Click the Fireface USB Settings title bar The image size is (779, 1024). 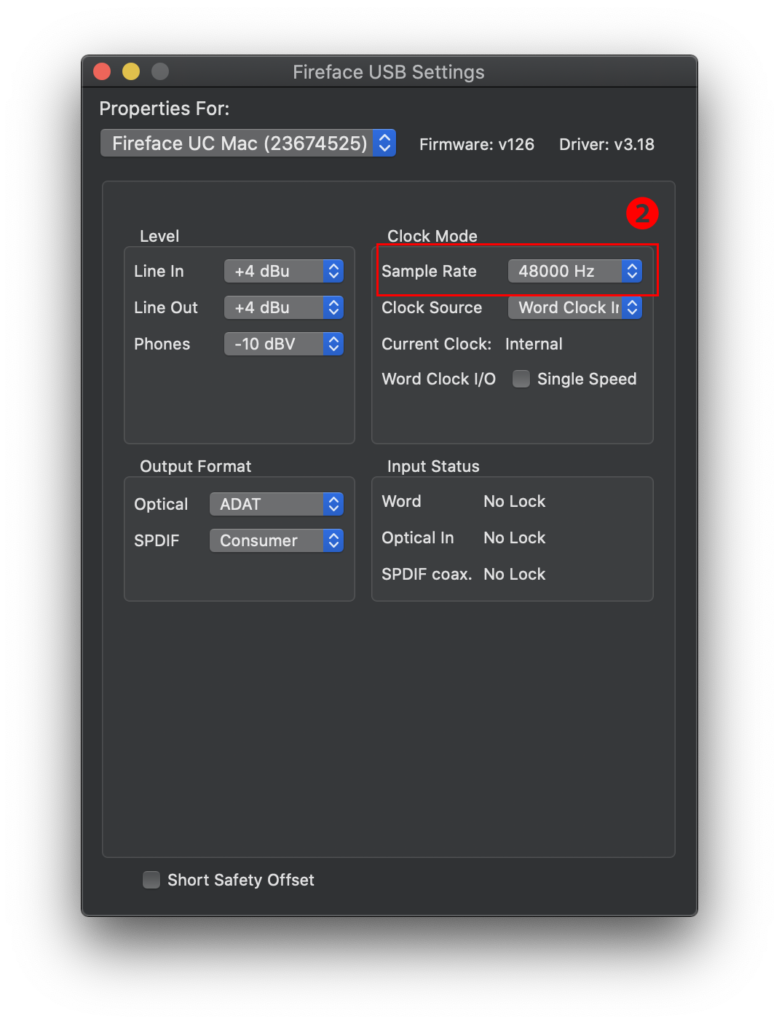[388, 72]
